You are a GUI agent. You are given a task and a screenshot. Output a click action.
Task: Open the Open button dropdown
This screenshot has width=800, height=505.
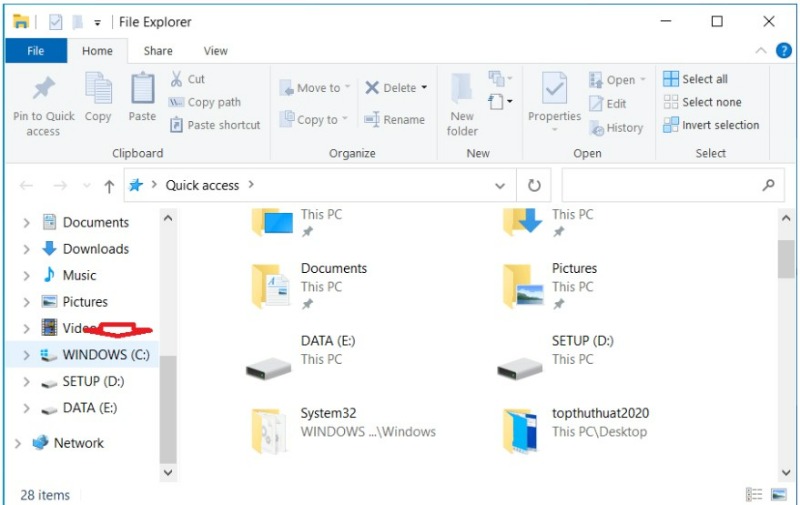tap(643, 80)
